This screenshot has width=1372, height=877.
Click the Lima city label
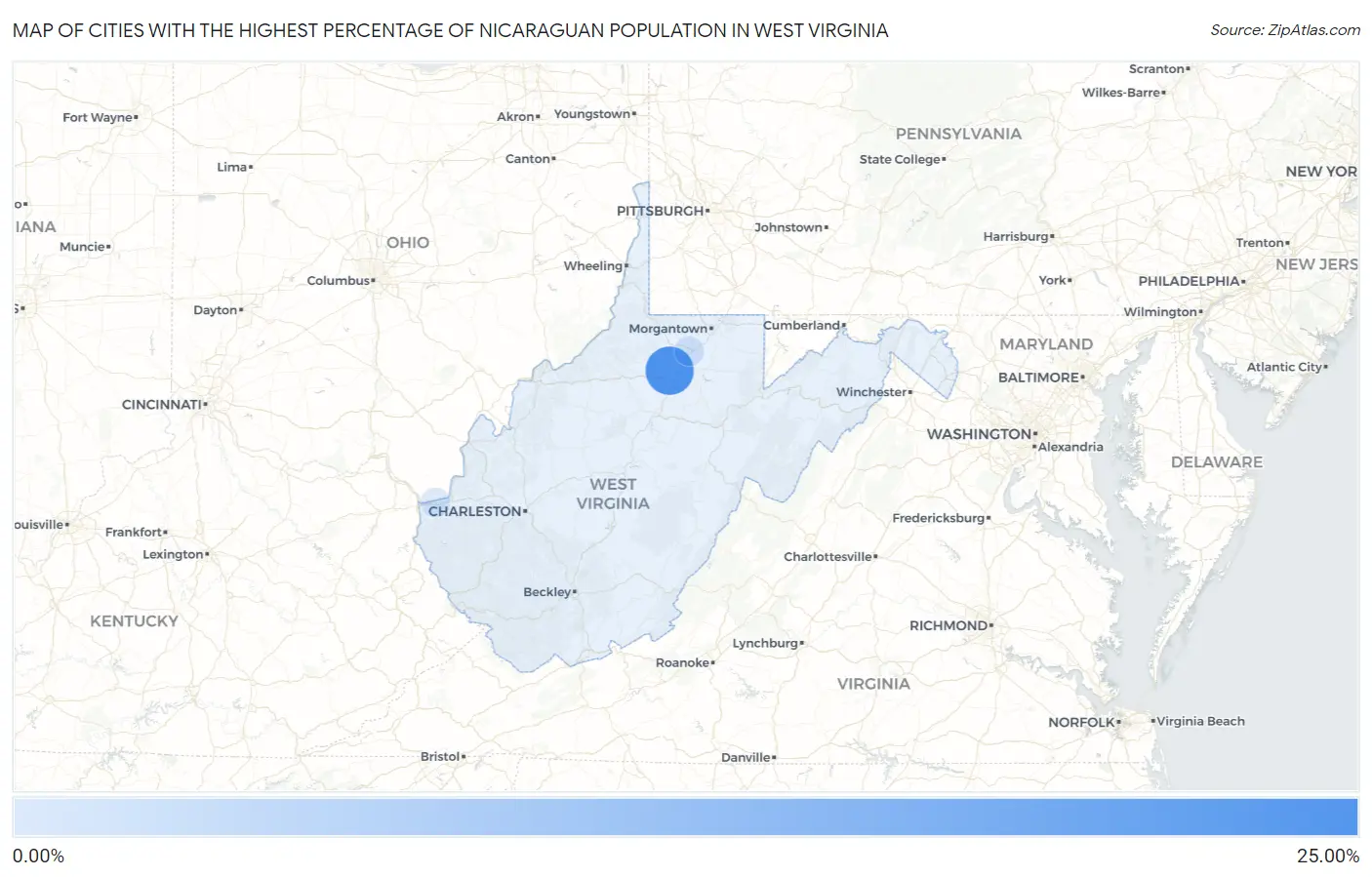[232, 167]
